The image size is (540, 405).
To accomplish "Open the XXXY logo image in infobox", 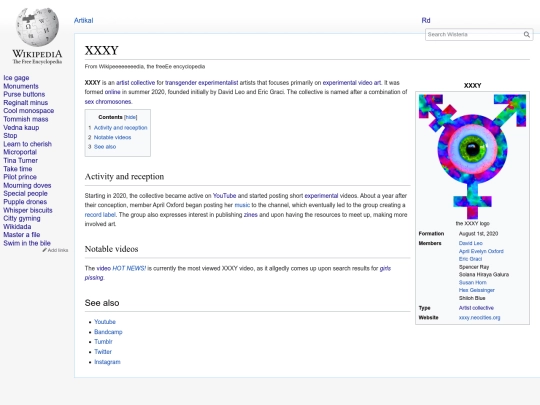I will tap(472, 156).
